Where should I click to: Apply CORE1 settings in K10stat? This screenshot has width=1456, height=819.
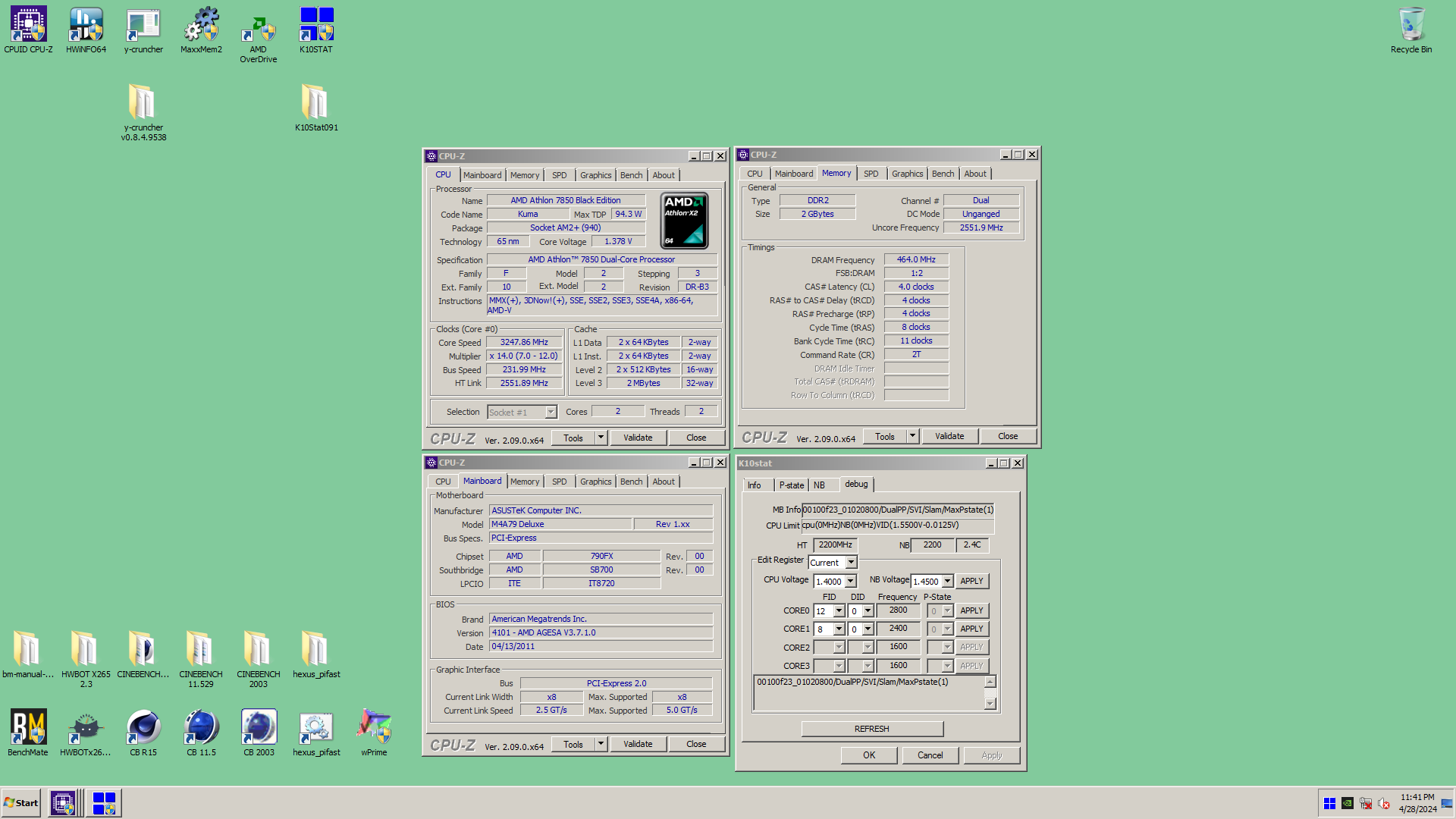(x=971, y=629)
